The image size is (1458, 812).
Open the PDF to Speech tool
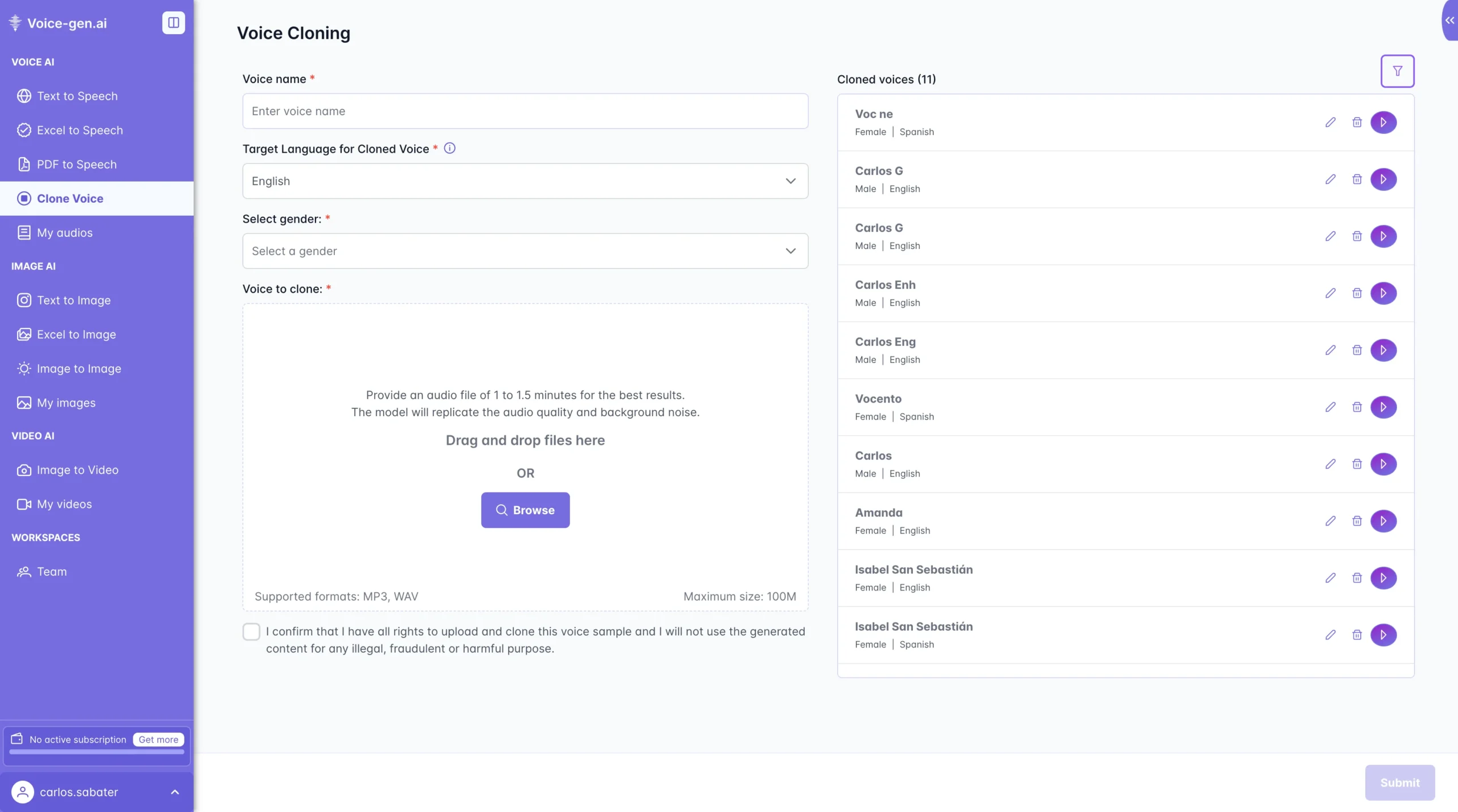click(x=77, y=164)
